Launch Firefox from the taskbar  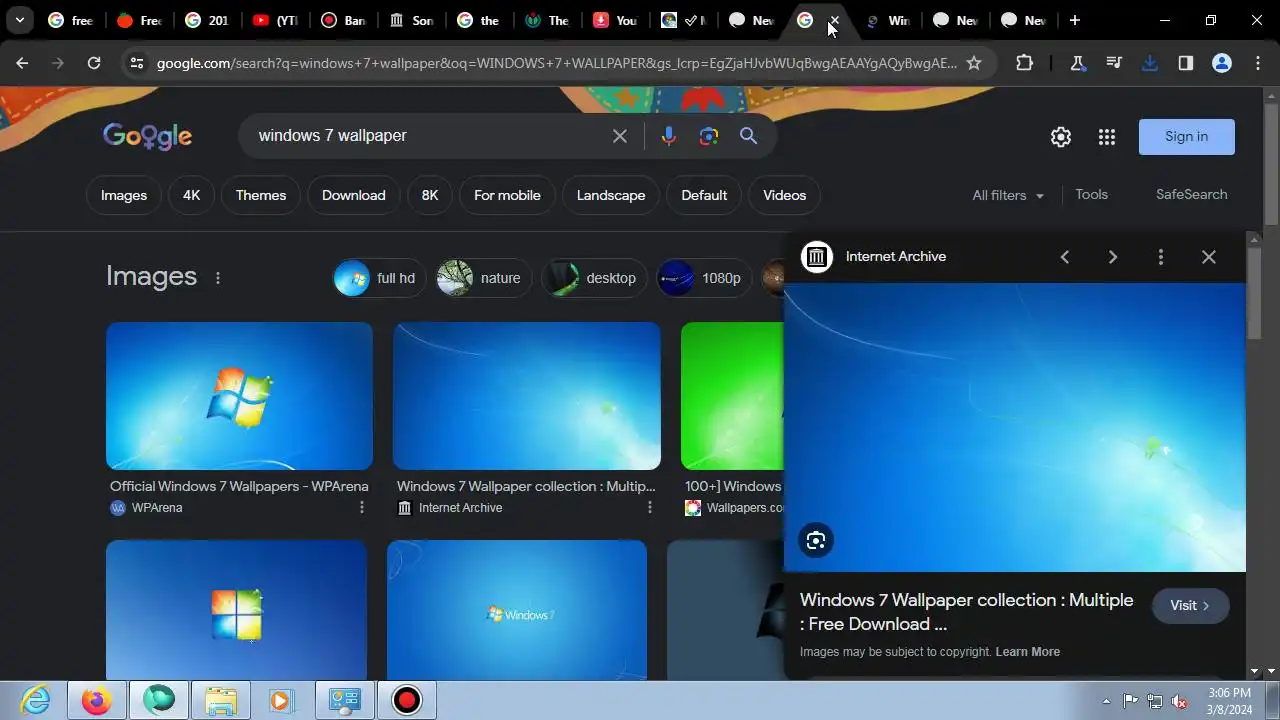(x=97, y=700)
